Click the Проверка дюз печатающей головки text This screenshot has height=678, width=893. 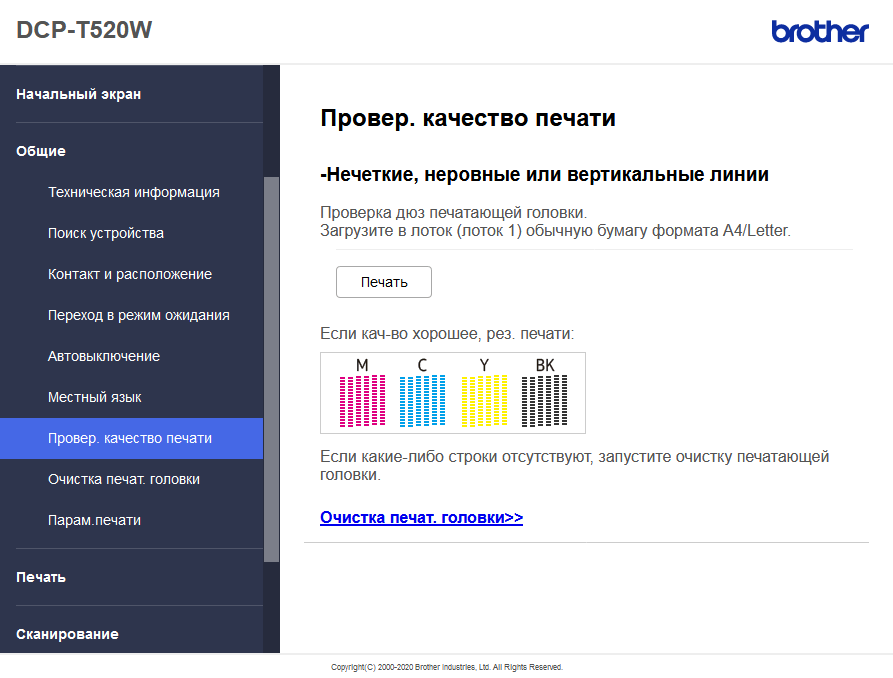tap(453, 213)
